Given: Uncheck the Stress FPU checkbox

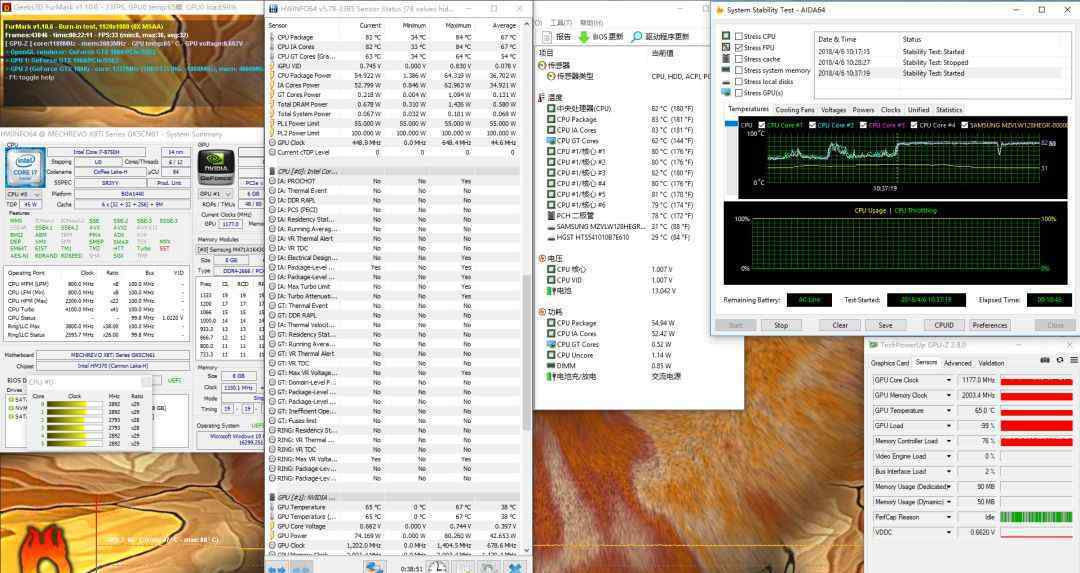Looking at the screenshot, I should (x=738, y=48).
